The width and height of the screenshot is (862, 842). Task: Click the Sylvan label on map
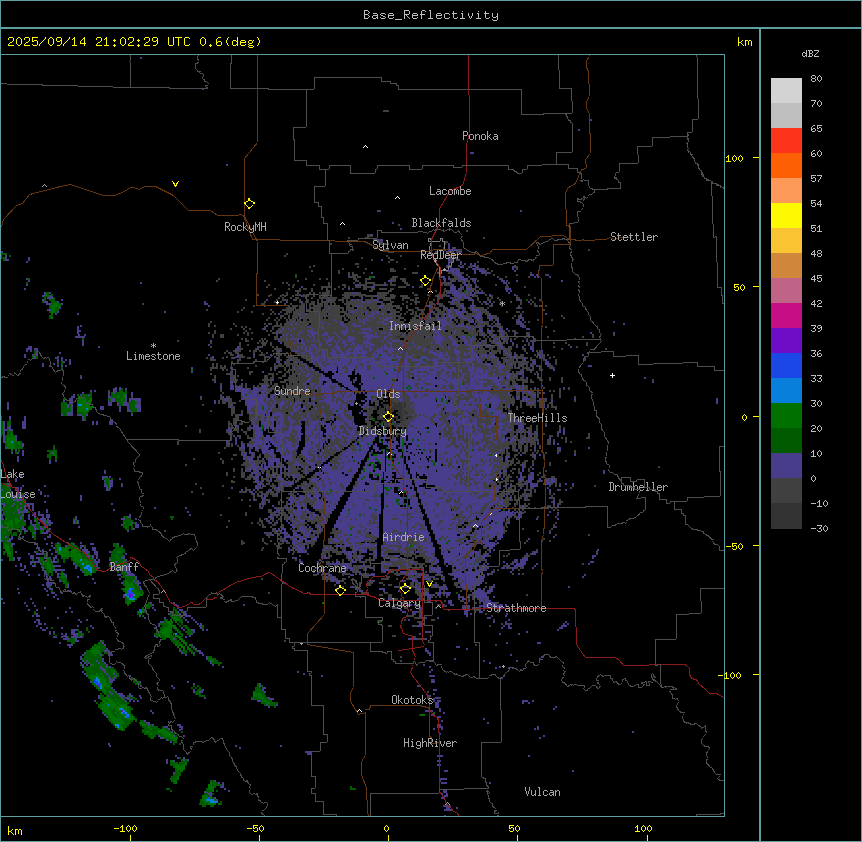(390, 245)
